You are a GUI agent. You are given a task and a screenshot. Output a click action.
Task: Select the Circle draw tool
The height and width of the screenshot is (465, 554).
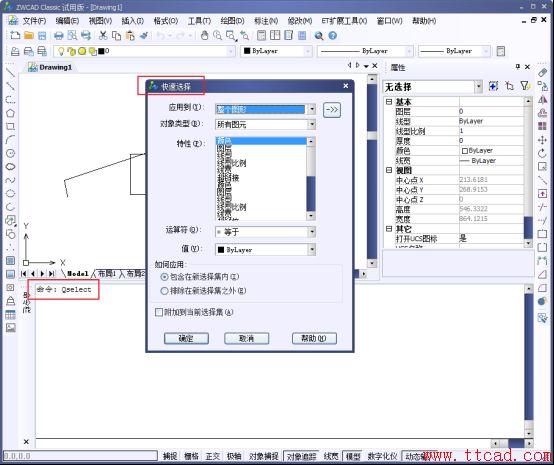11,153
